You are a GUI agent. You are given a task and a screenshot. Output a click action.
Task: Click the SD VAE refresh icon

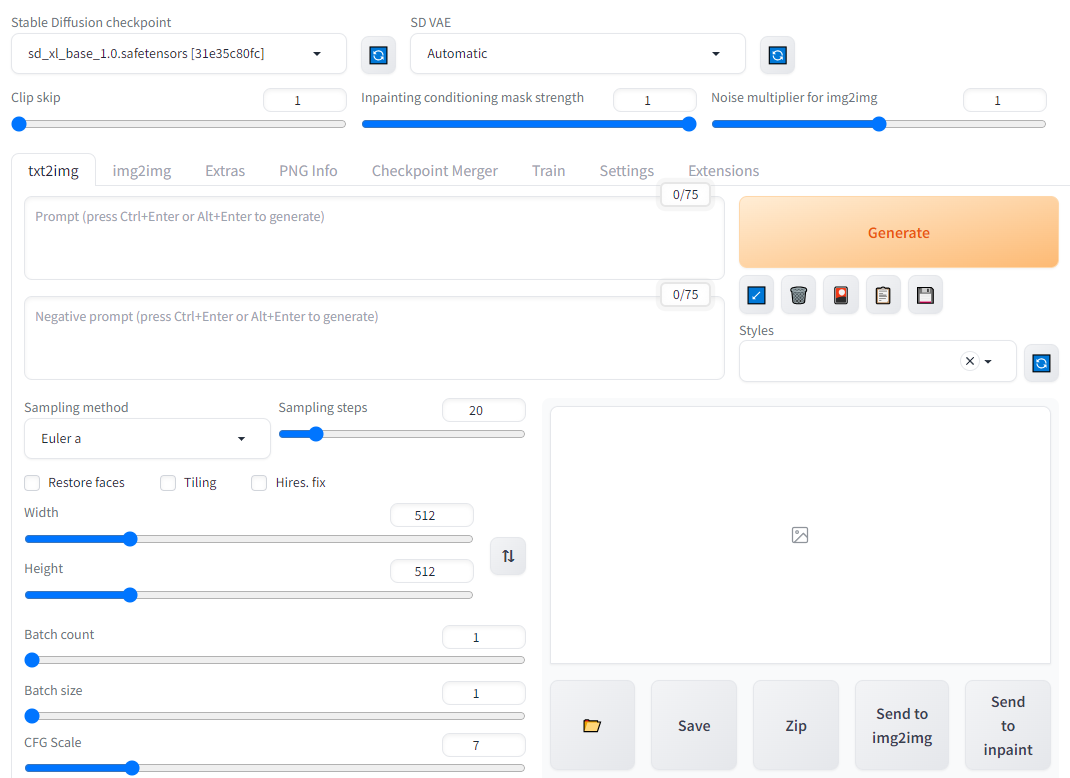pos(777,55)
